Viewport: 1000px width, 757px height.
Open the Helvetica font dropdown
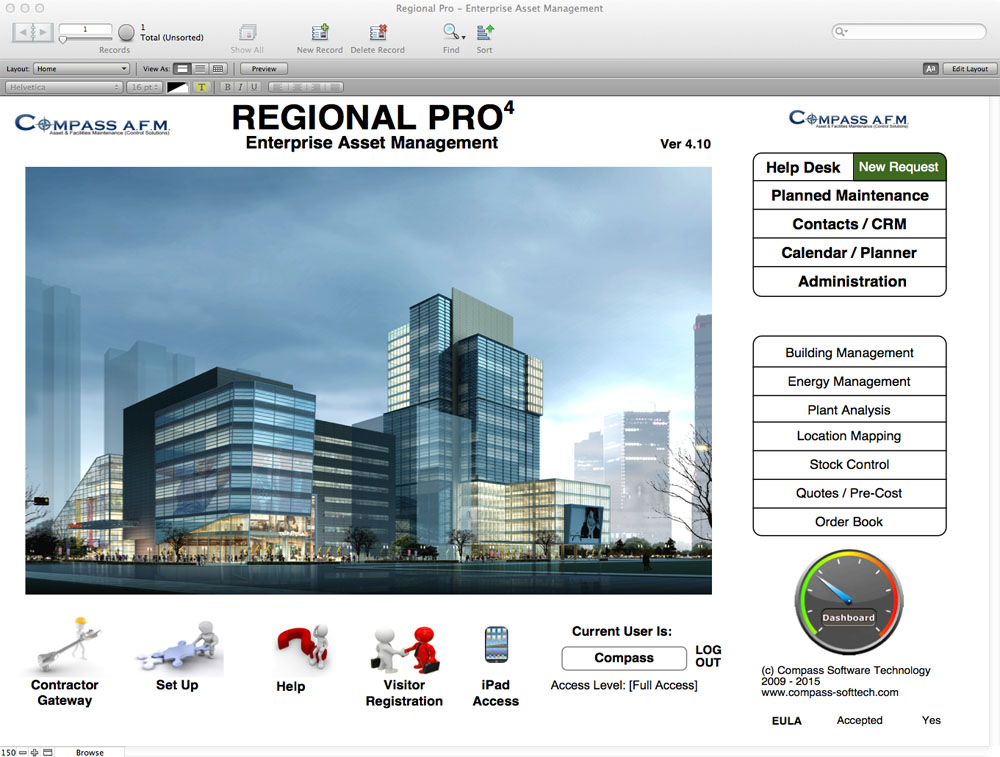64,87
